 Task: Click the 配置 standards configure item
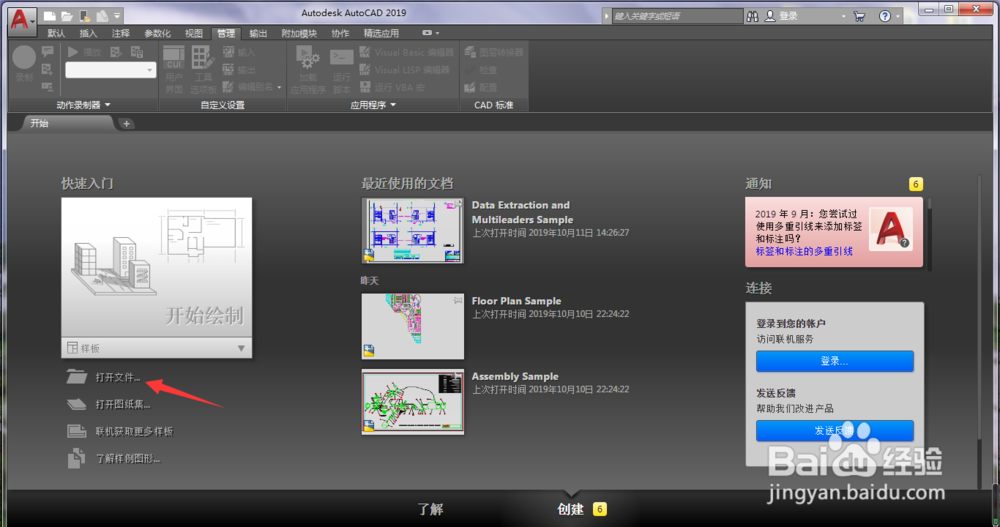[x=482, y=87]
